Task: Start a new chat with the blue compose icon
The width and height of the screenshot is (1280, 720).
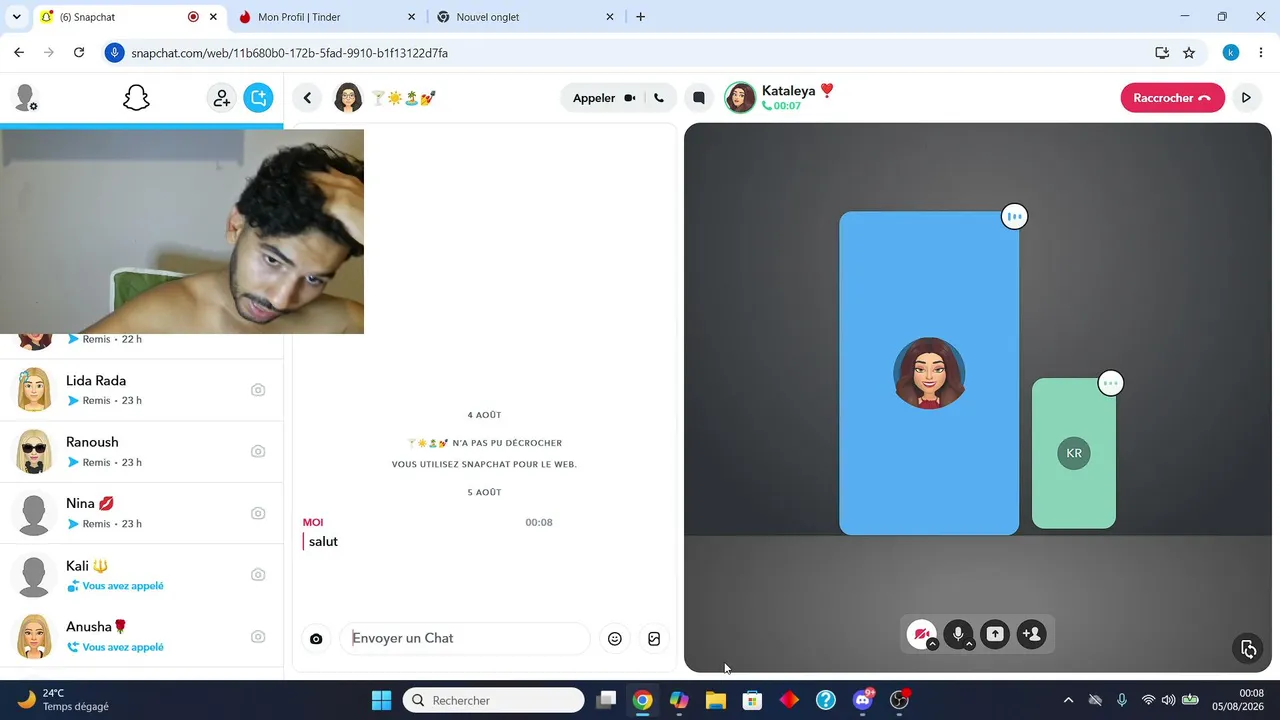Action: pyautogui.click(x=258, y=98)
